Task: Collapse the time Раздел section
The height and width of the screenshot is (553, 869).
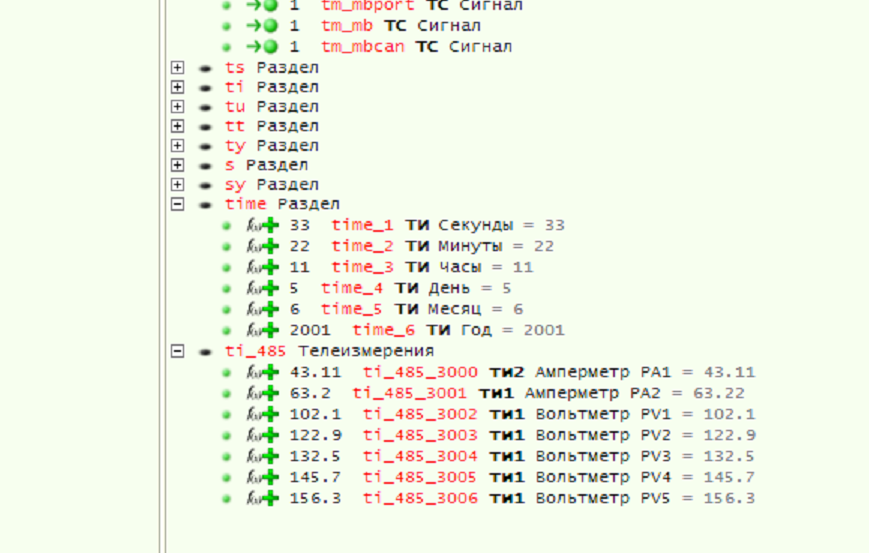Action: [x=178, y=204]
